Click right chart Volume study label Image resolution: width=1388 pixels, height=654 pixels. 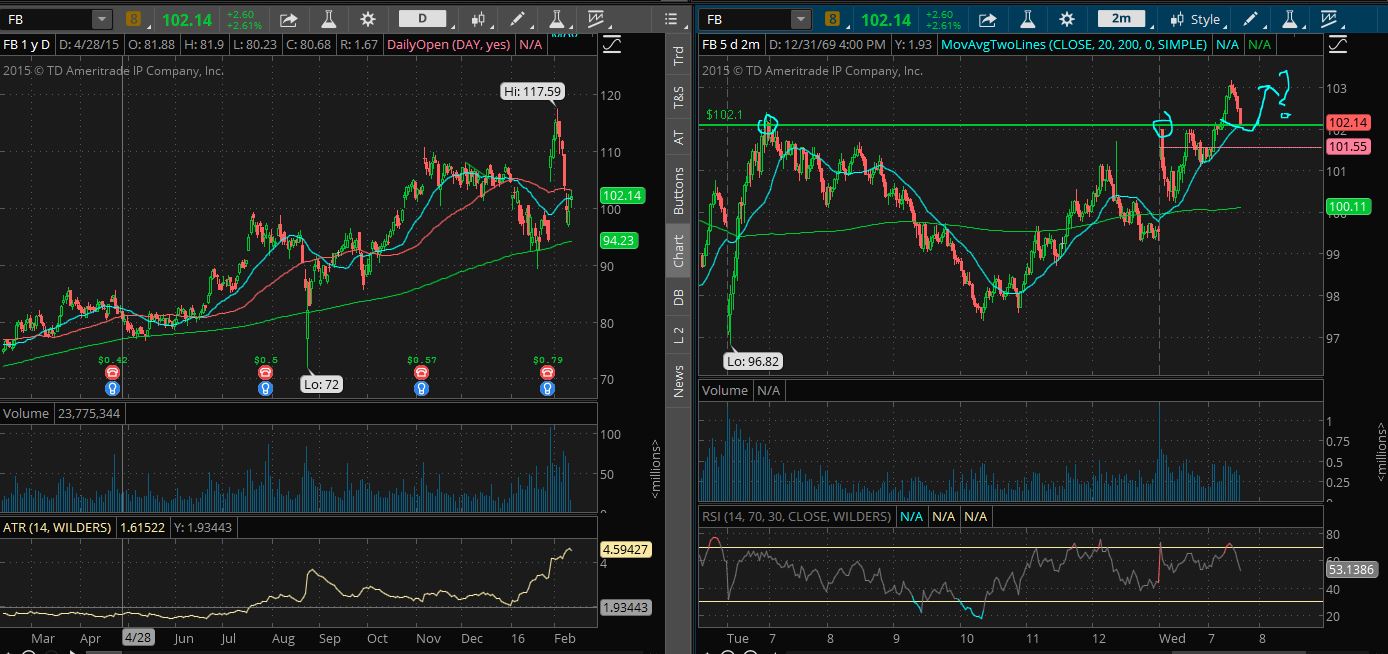coord(725,390)
